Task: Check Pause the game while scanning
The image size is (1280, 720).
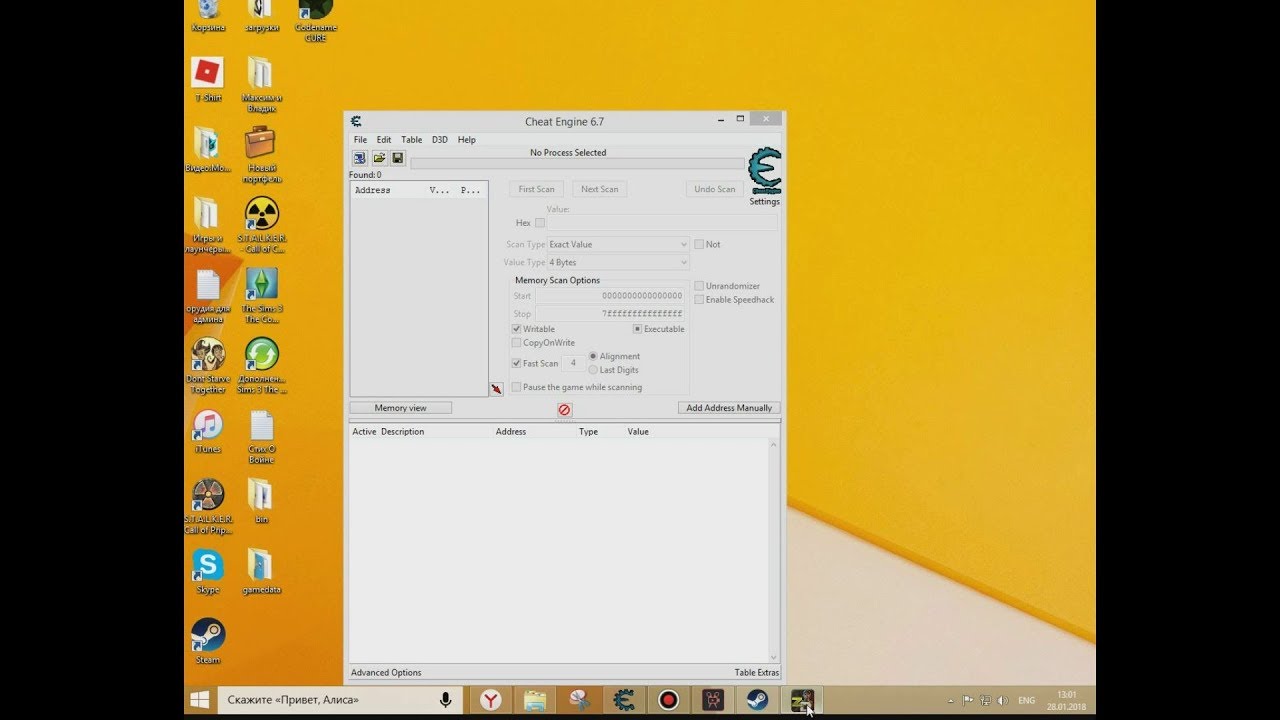Action: pyautogui.click(x=516, y=387)
